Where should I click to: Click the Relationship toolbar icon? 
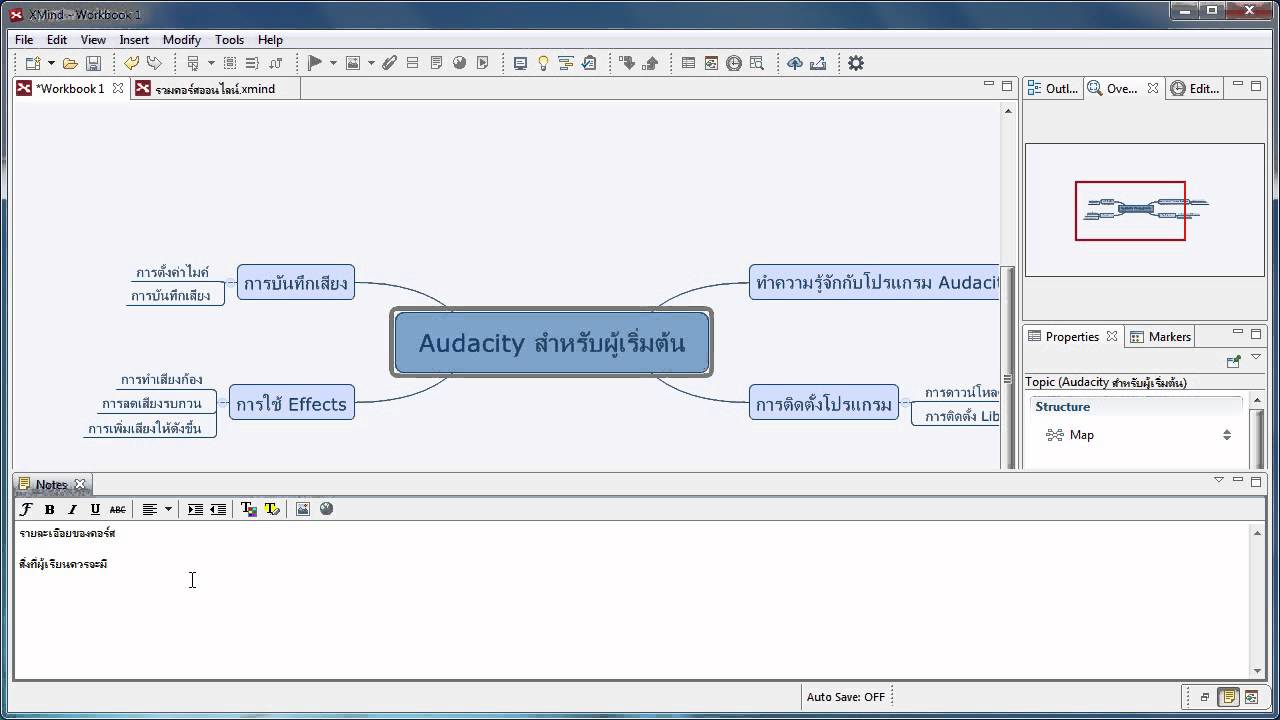pyautogui.click(x=275, y=63)
